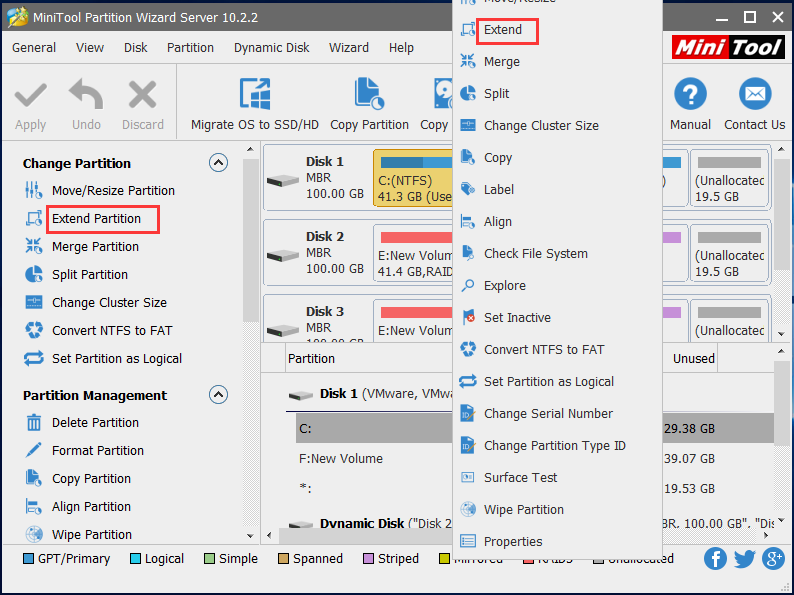Collapse the Partition Management section
The width and height of the screenshot is (794, 595).
[x=218, y=394]
